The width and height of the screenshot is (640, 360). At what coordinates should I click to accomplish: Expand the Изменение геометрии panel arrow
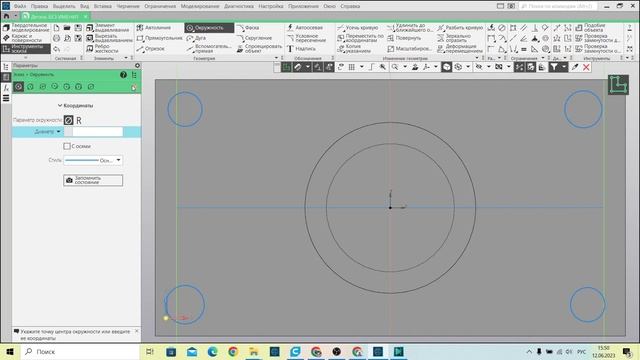477,58
